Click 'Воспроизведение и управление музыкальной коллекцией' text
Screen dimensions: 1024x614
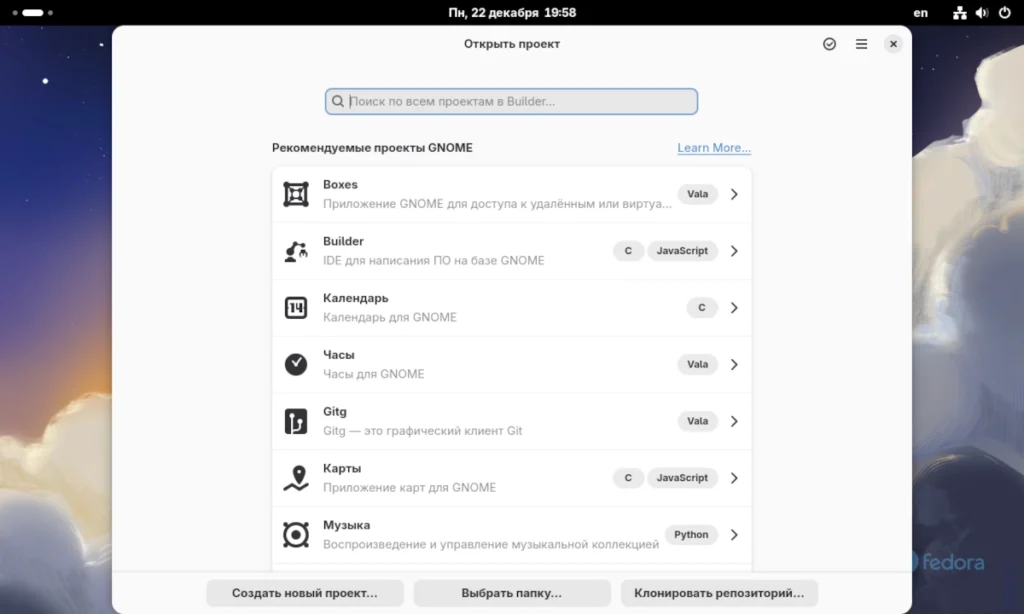pos(491,545)
